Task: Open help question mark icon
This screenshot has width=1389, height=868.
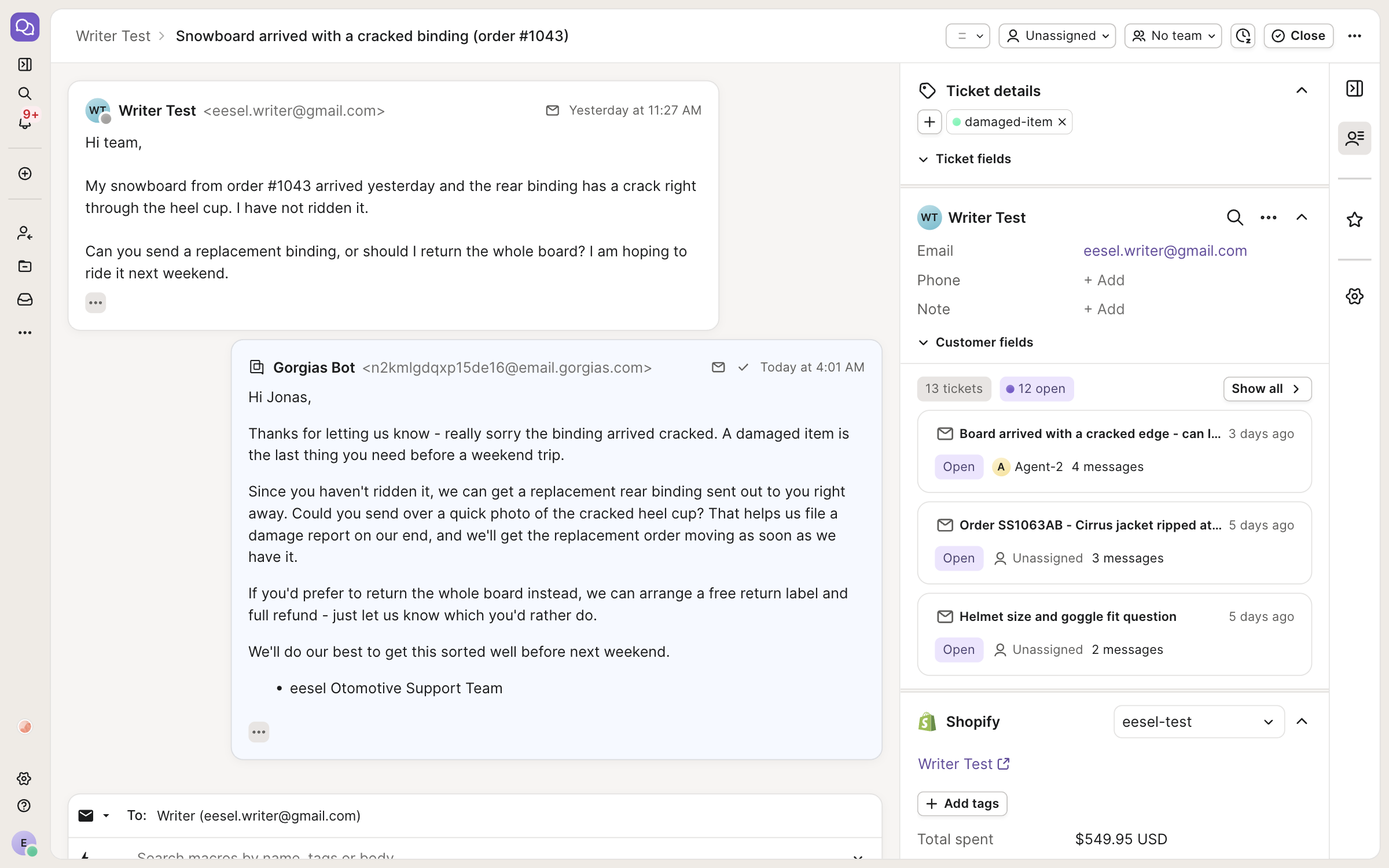Action: coord(24,806)
